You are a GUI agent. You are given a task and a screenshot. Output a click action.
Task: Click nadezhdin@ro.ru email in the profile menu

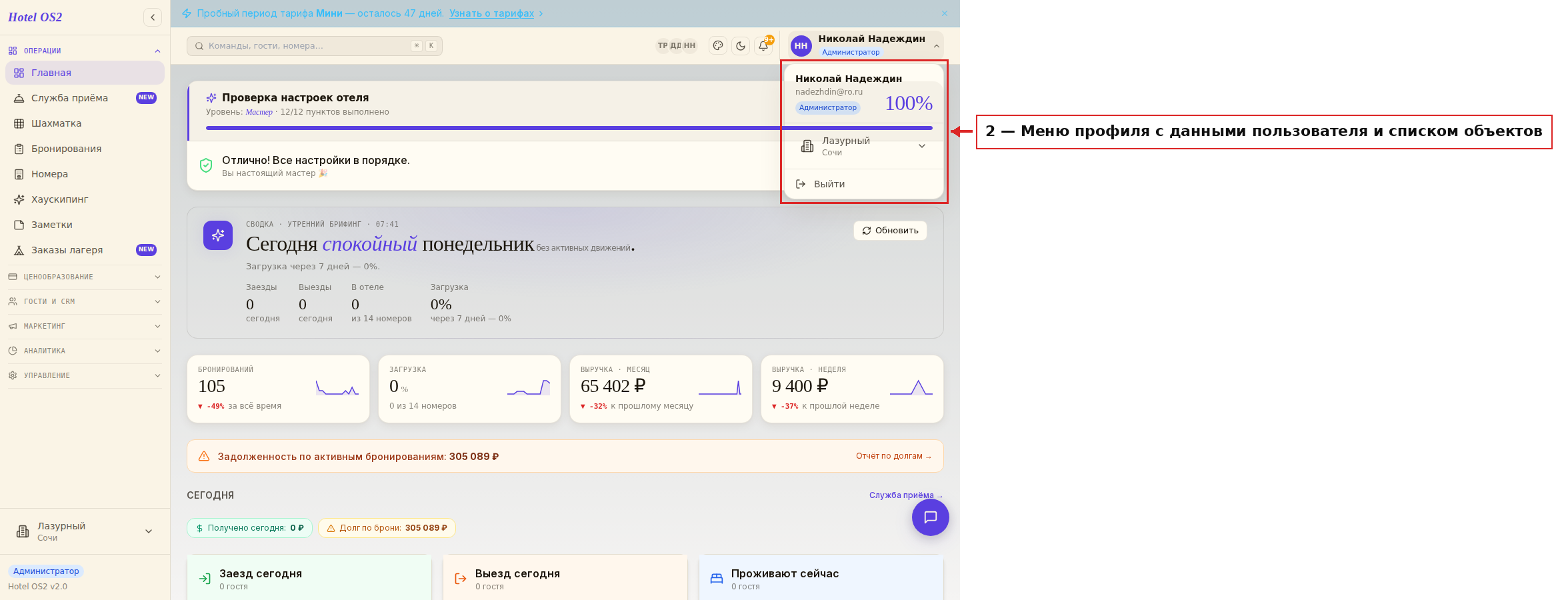(x=829, y=92)
